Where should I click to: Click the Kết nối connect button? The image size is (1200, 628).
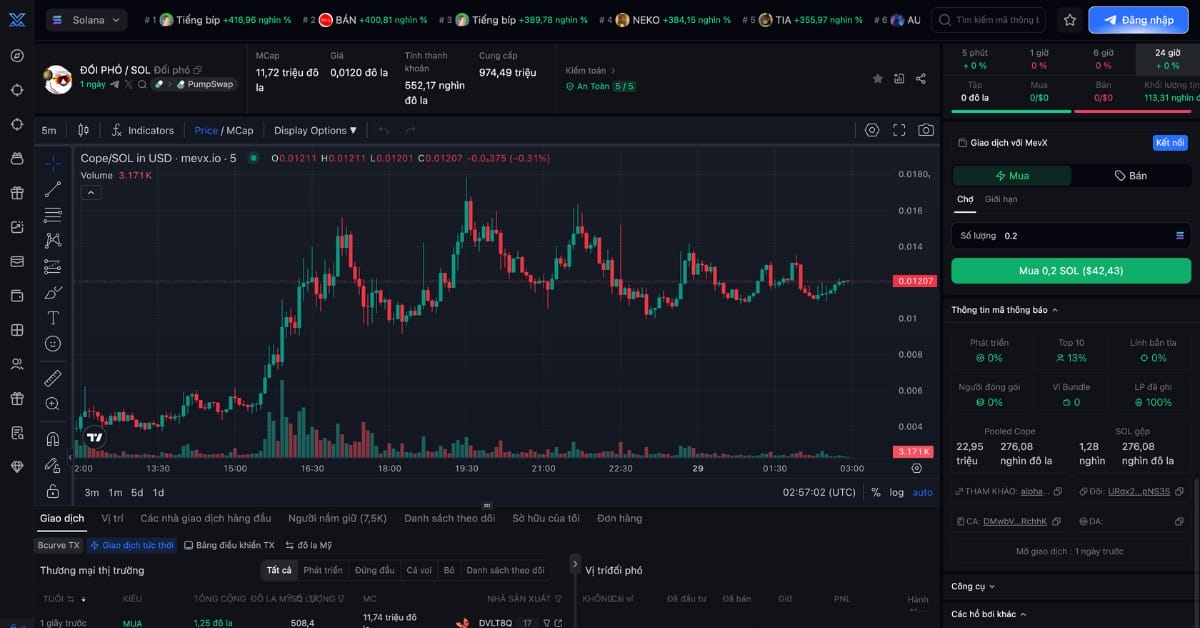click(1170, 143)
